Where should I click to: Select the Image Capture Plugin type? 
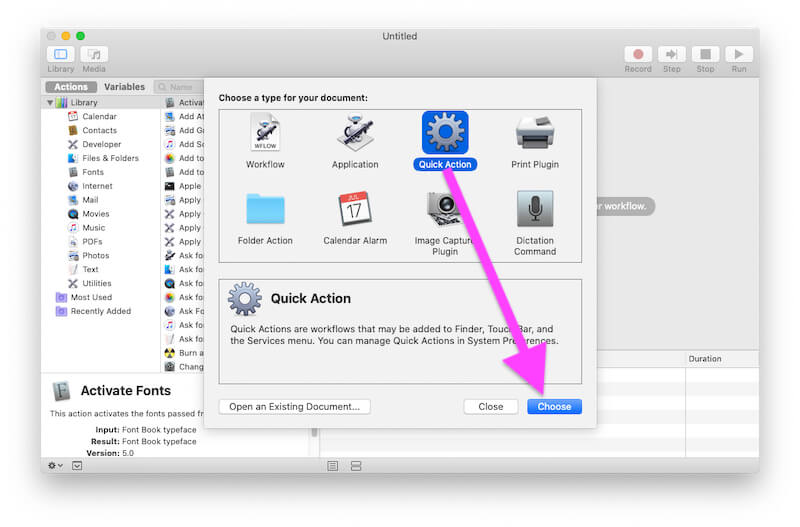tap(444, 223)
